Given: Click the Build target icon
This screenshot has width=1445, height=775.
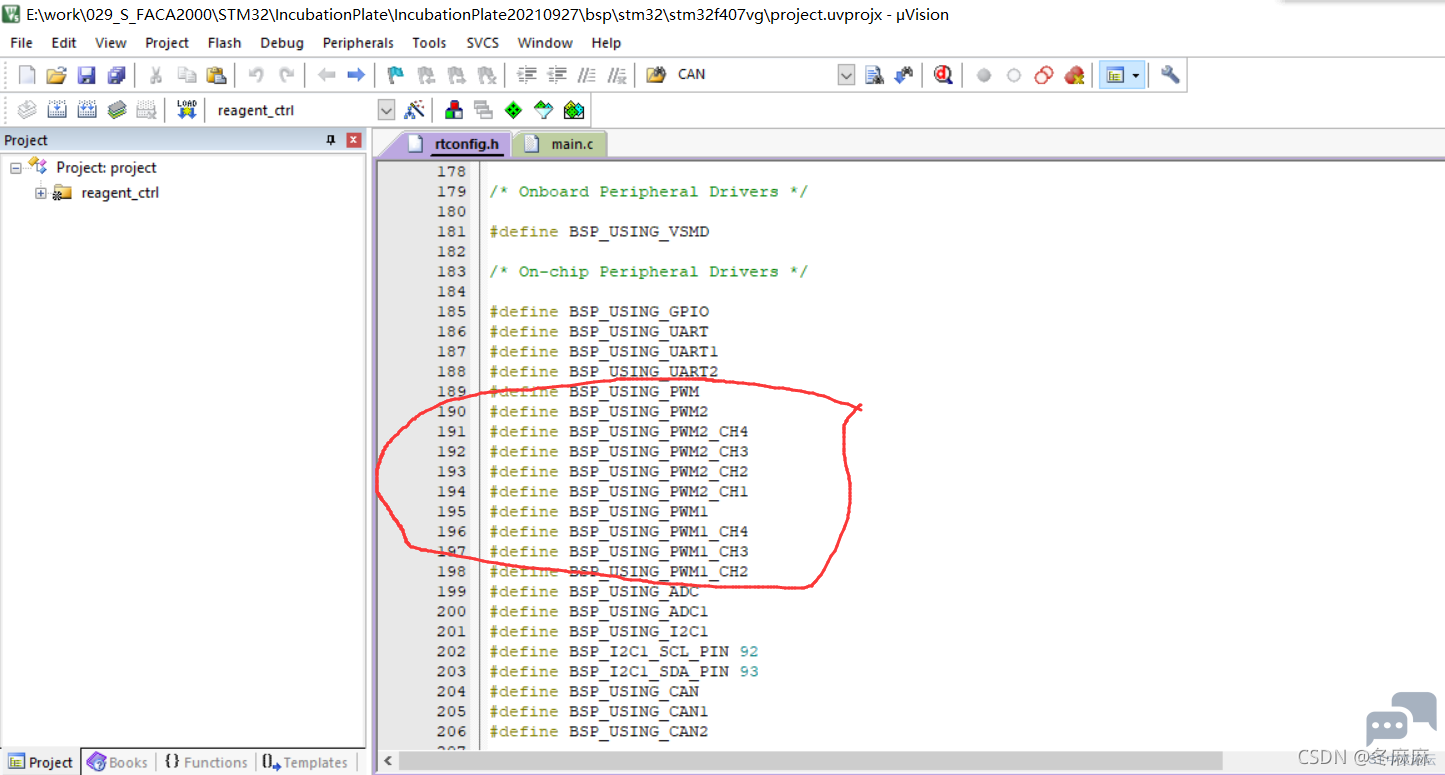Looking at the screenshot, I should click(x=57, y=110).
